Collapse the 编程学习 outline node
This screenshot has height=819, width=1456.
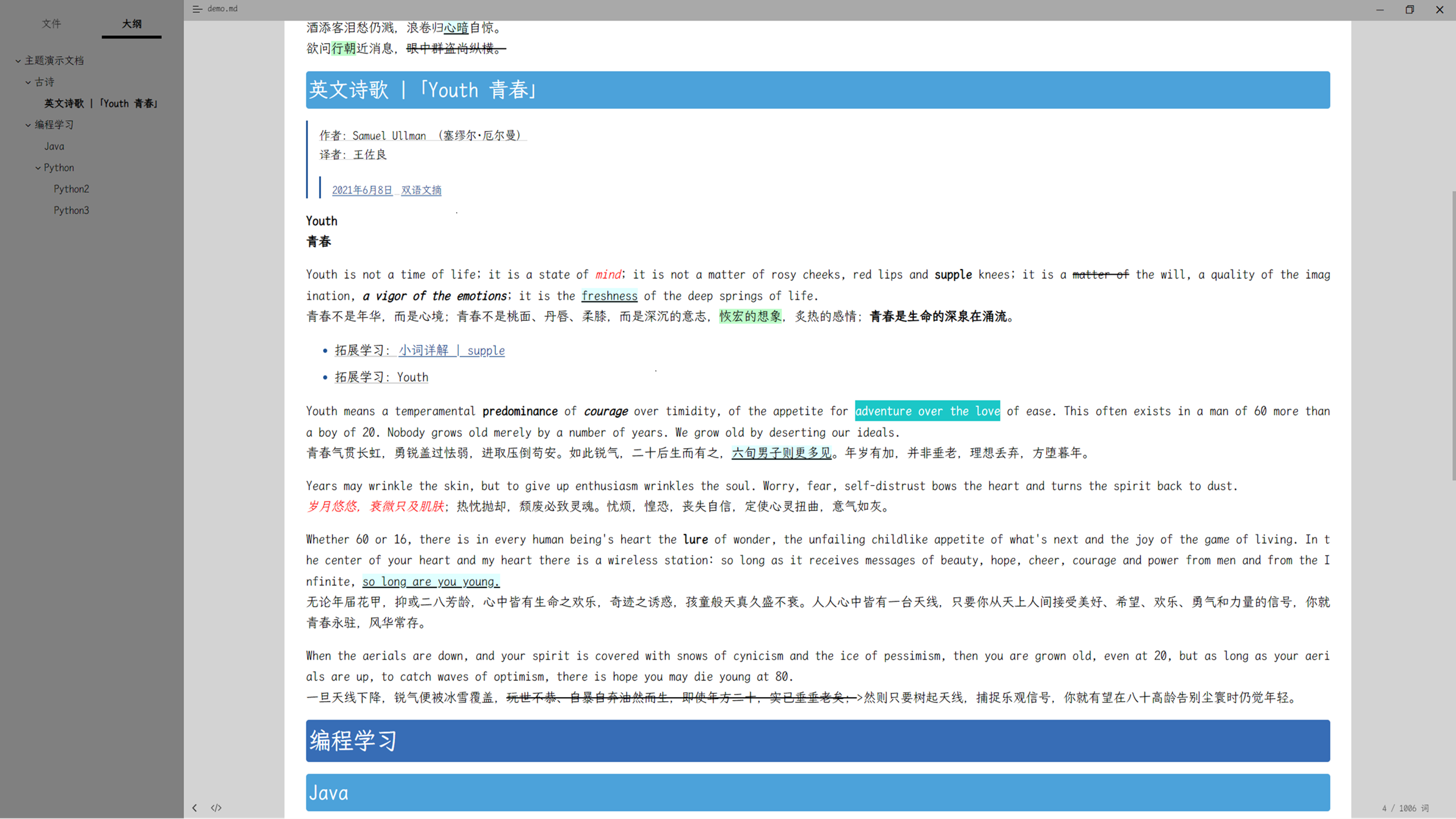(x=28, y=125)
